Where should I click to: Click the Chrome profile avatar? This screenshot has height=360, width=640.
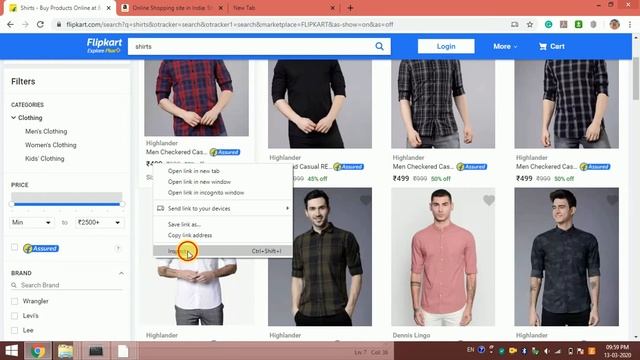614,24
